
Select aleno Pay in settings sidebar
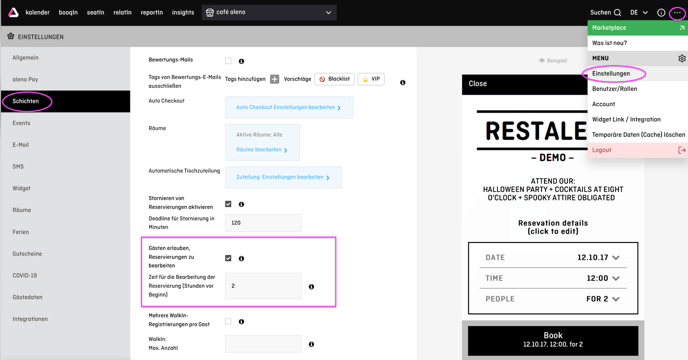click(65, 79)
